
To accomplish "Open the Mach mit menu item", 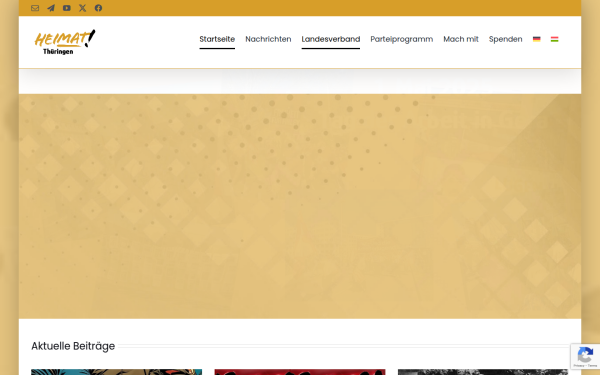I will point(461,39).
